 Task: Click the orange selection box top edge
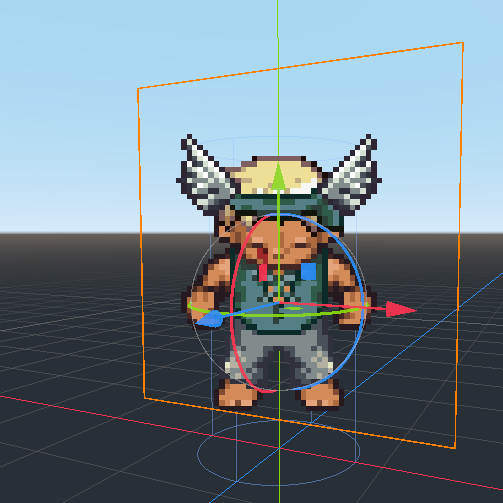[300, 65]
